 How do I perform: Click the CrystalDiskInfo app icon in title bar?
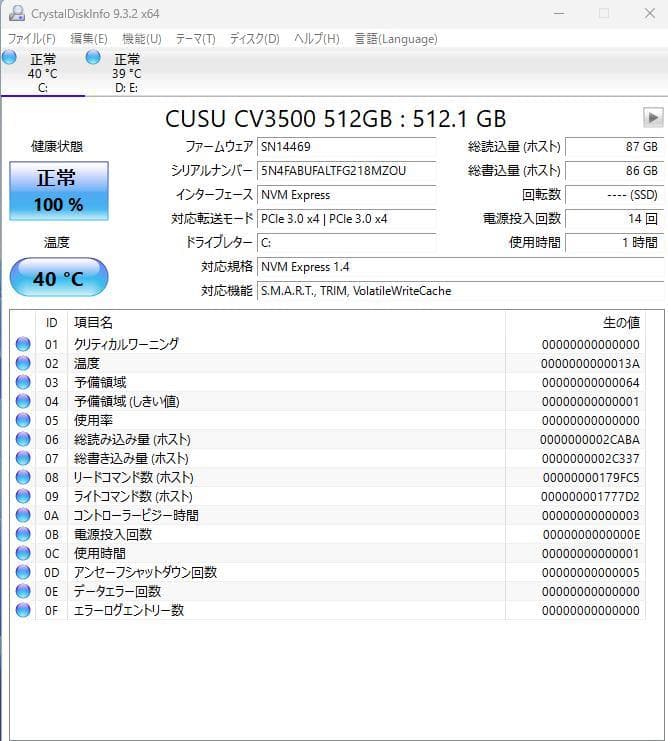[17, 13]
